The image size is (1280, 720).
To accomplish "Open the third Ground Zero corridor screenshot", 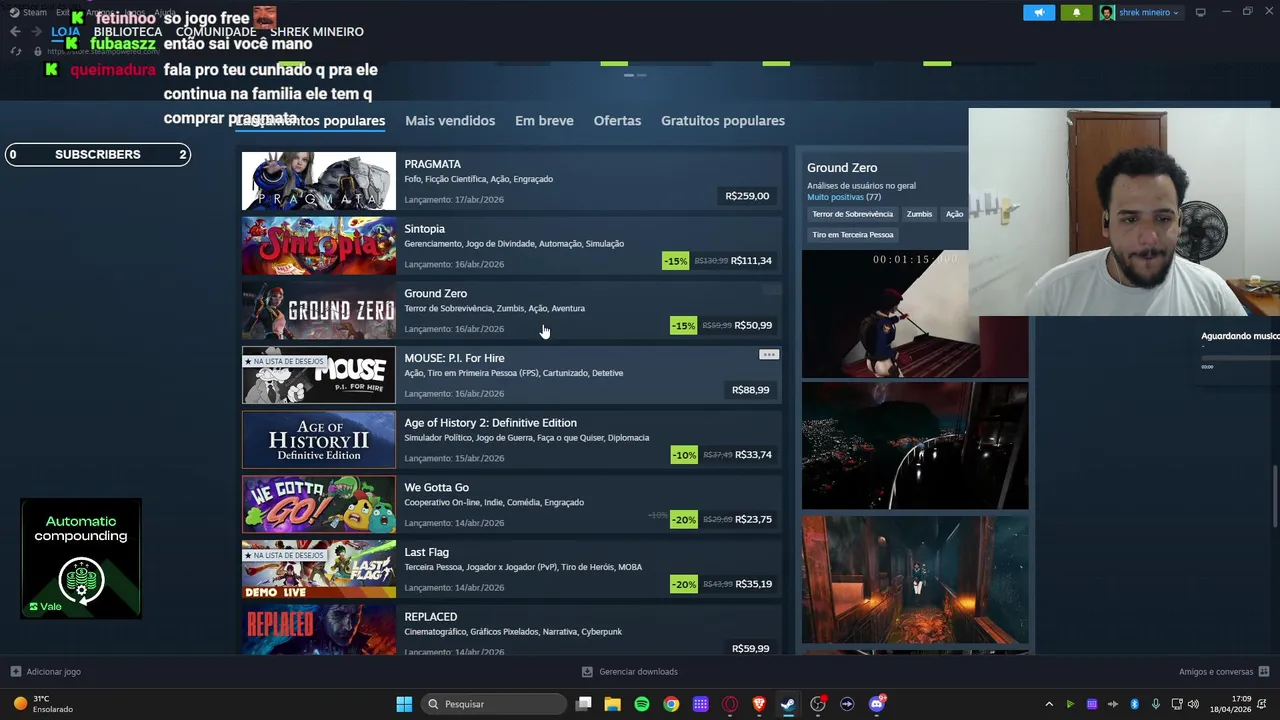I will (914, 579).
